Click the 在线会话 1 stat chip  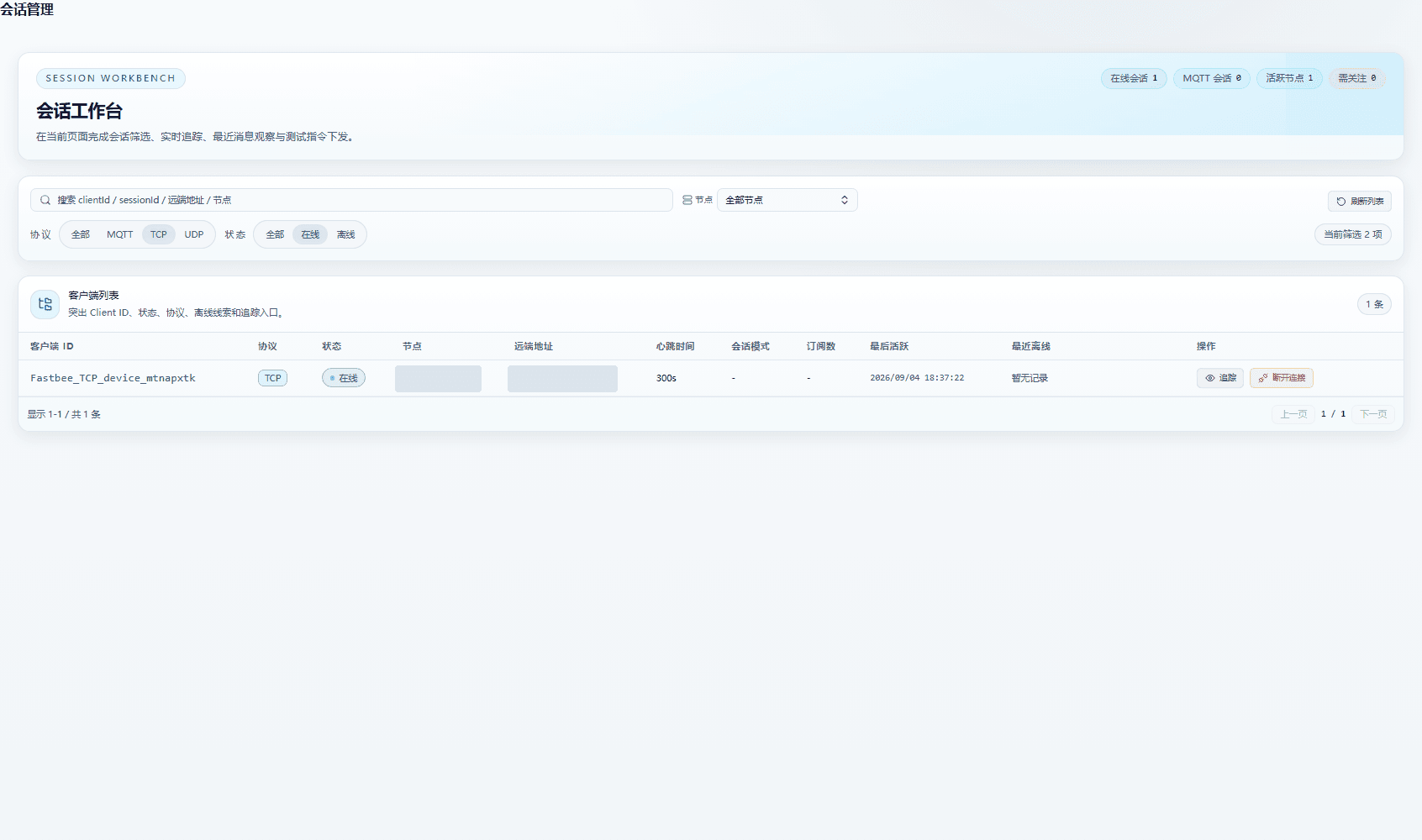tap(1134, 78)
